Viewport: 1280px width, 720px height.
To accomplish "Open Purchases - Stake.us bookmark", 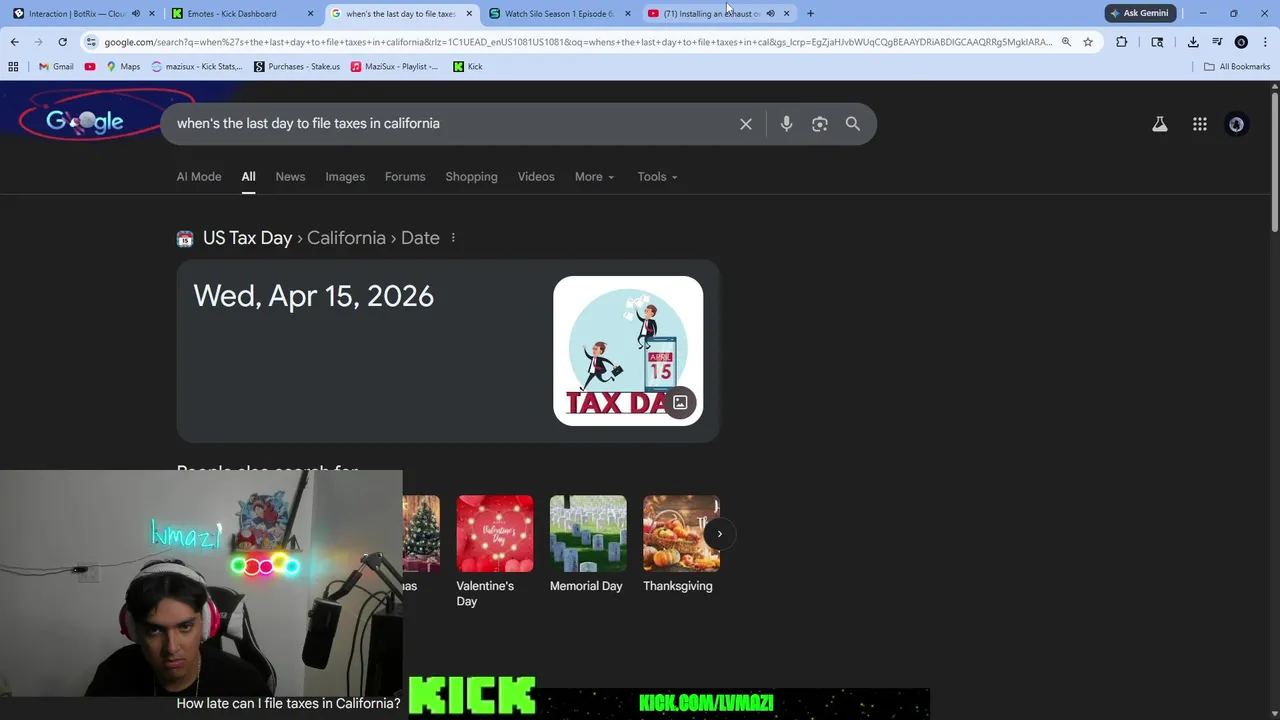I will [297, 66].
